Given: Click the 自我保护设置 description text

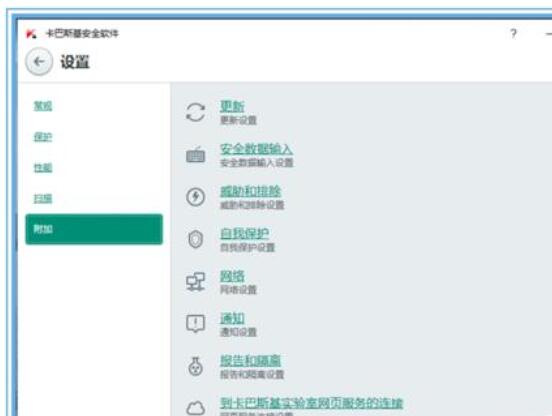Looking at the screenshot, I should [247, 247].
